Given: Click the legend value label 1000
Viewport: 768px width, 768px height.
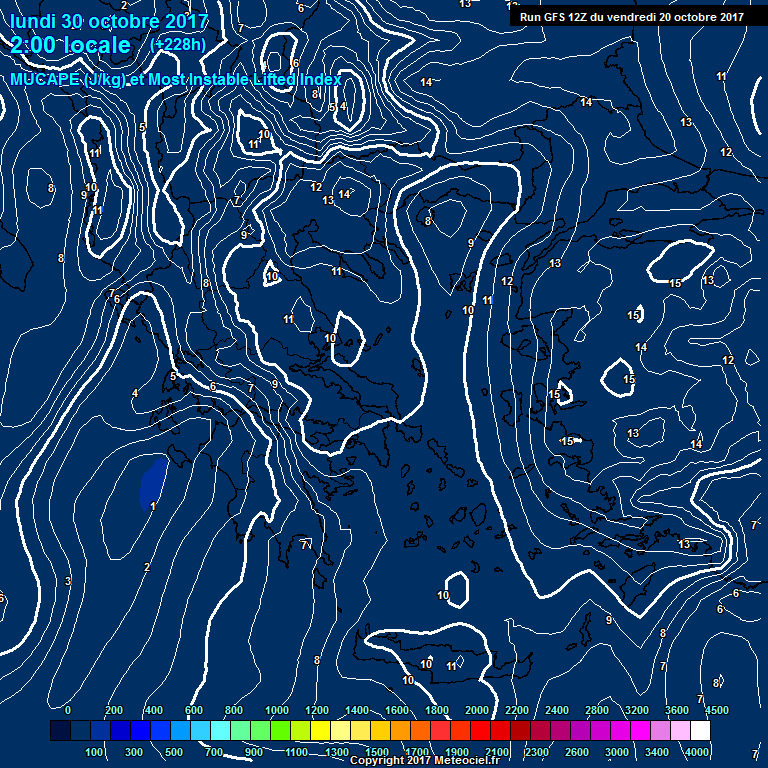Looking at the screenshot, I should 276,710.
